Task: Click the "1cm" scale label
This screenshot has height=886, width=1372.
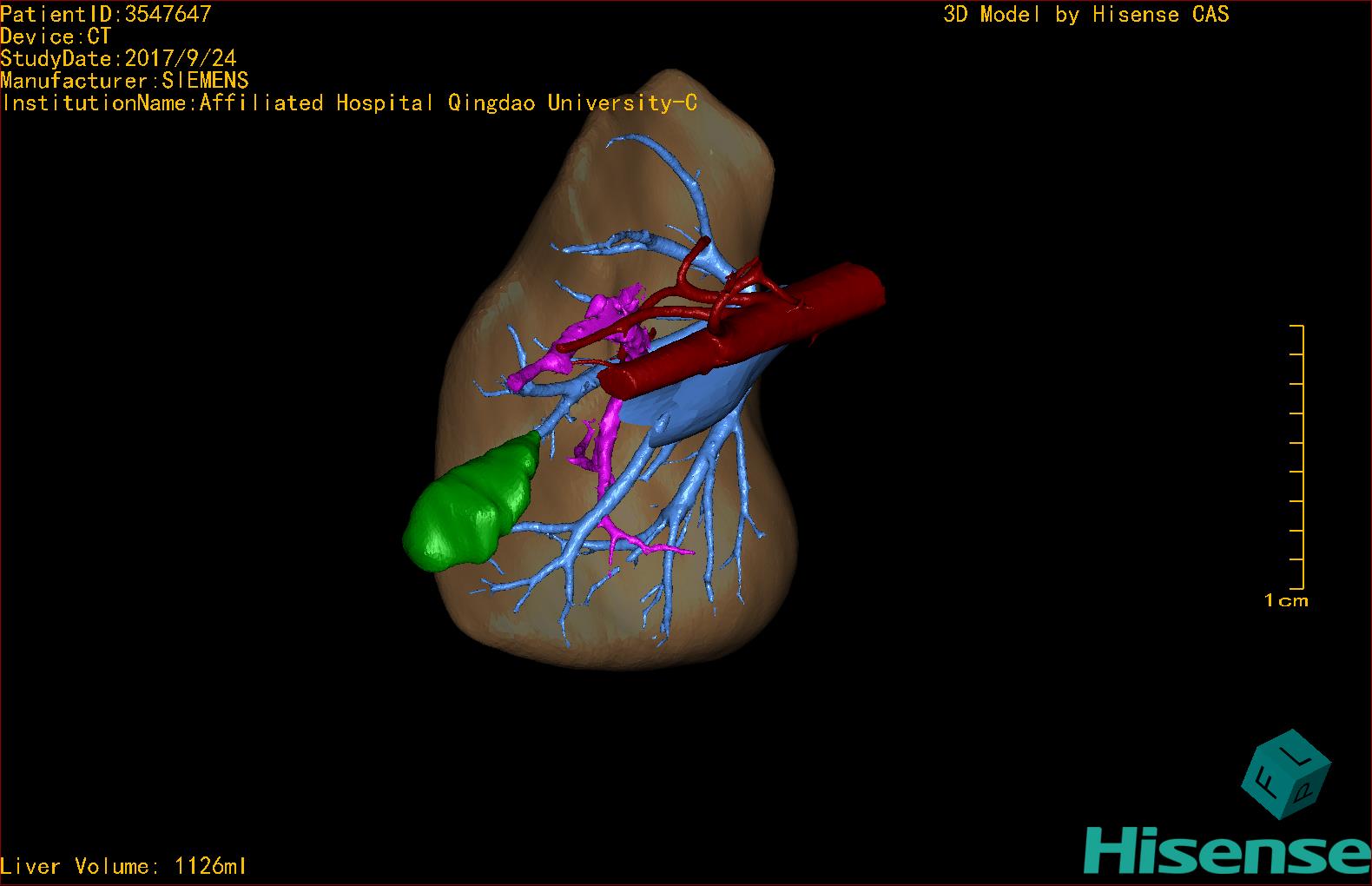Action: pos(1286,600)
